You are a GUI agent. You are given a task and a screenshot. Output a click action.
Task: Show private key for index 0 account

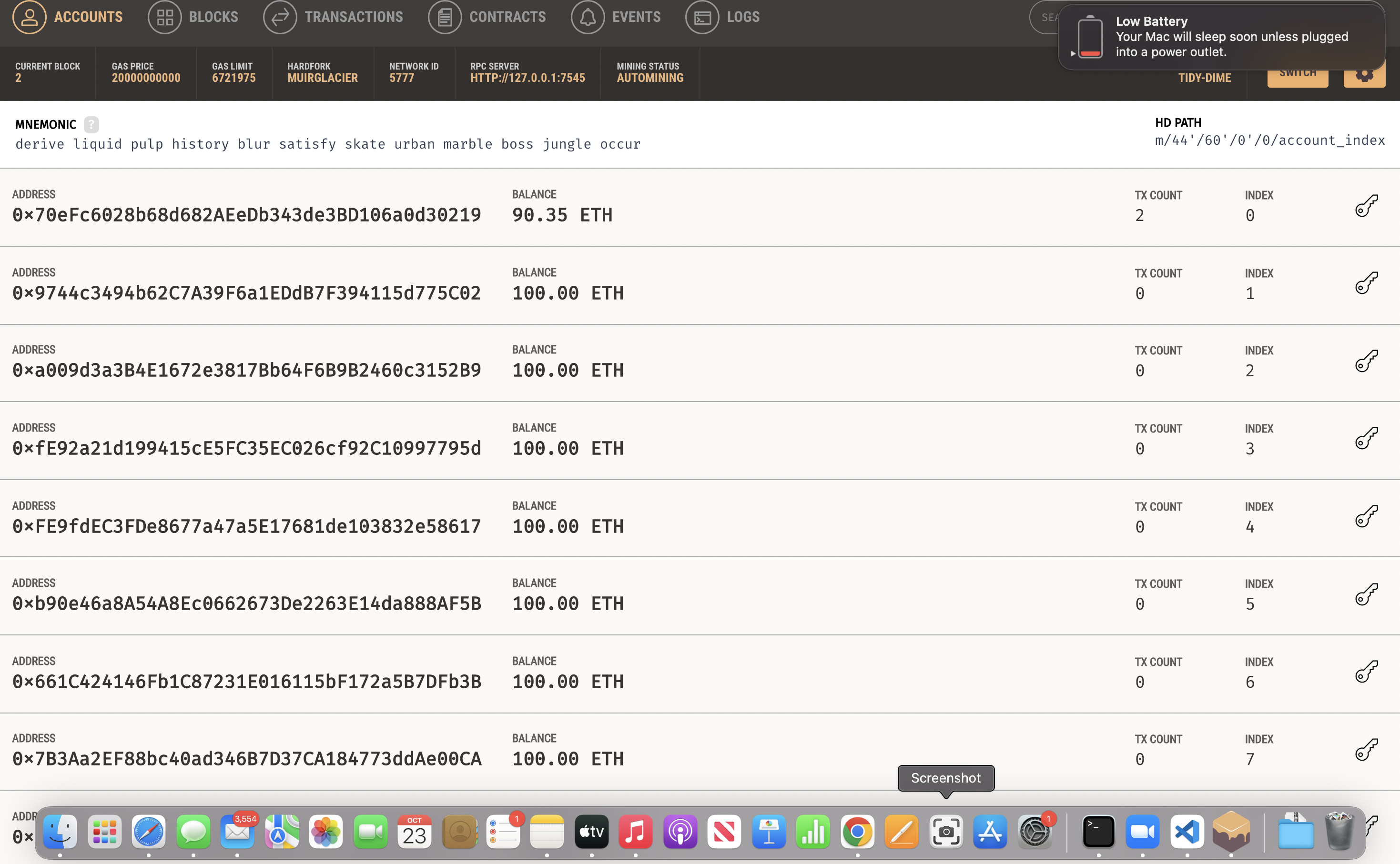(1366, 206)
